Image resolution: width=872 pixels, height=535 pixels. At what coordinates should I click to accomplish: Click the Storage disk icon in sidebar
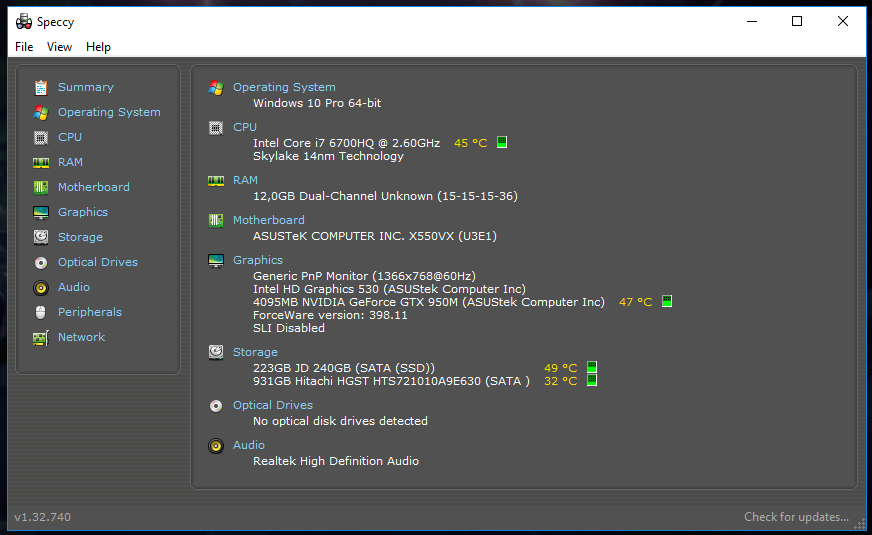[x=41, y=237]
